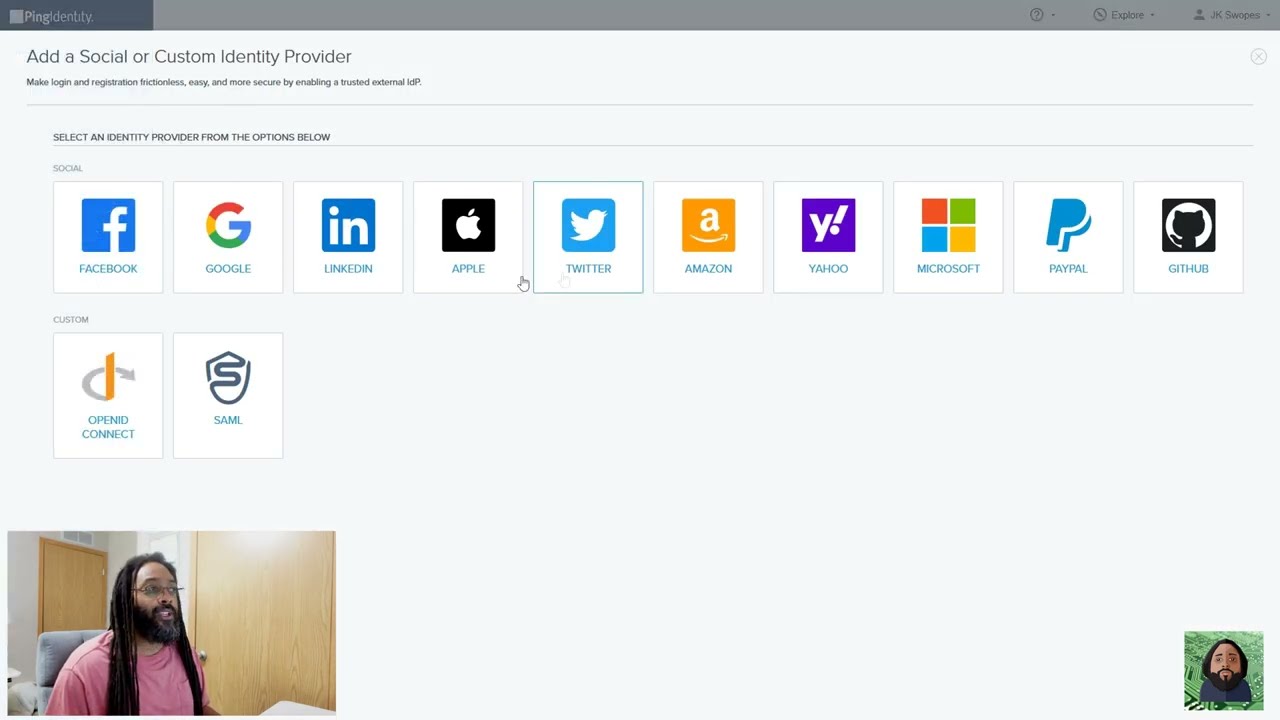The image size is (1280, 720).
Task: Select the Facebook identity provider tile
Action: click(x=108, y=237)
